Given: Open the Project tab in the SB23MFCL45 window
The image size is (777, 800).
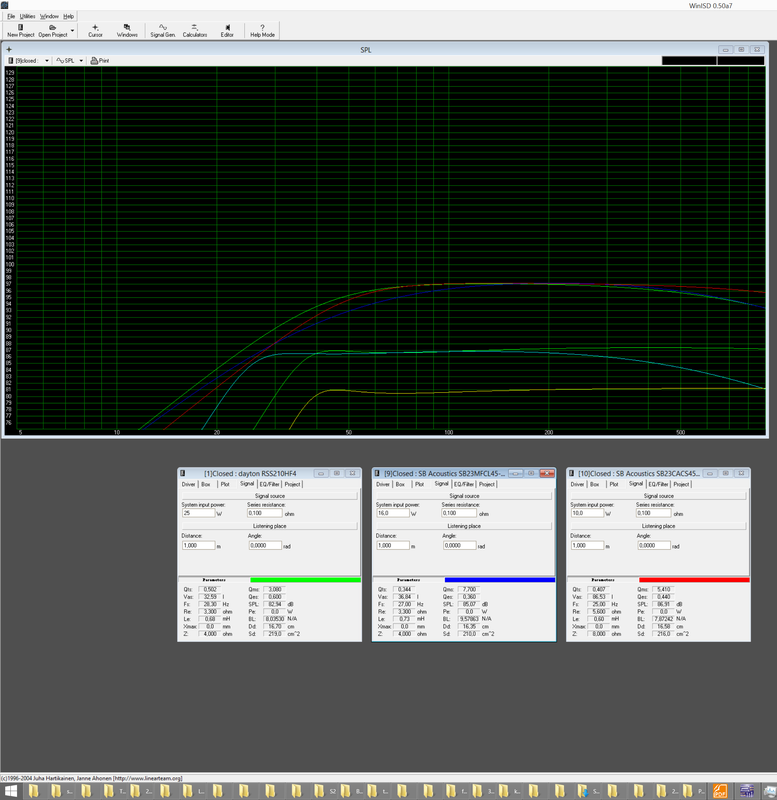Looking at the screenshot, I should pos(487,484).
